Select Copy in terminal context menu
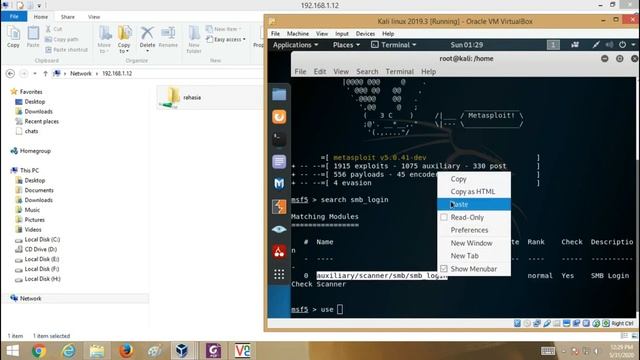The image size is (640, 360). pos(474,179)
